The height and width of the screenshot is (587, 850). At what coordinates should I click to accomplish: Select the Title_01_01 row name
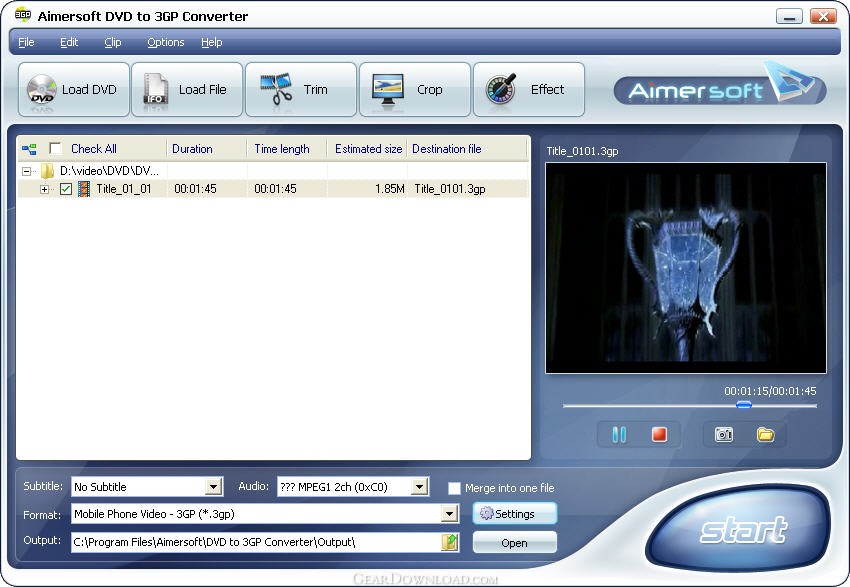tap(124, 189)
